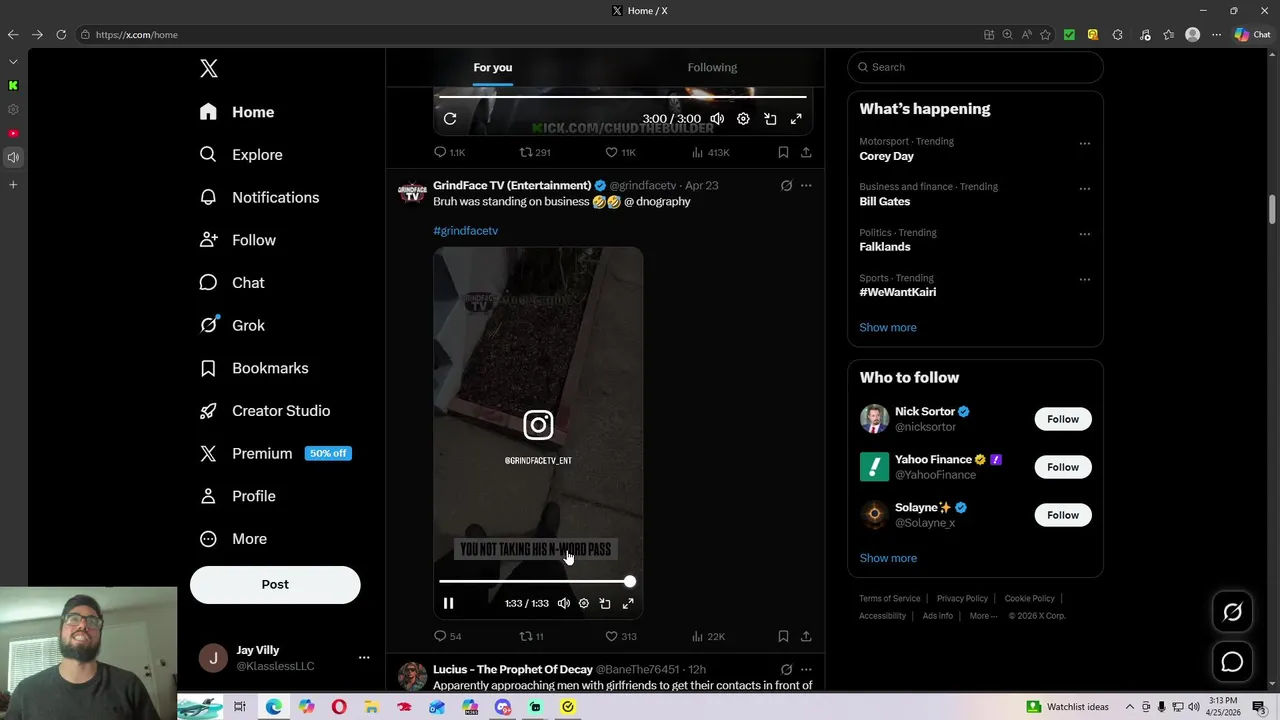Open the Follow item in the sidebar
Image resolution: width=1280 pixels, height=720 pixels.
pos(238,240)
